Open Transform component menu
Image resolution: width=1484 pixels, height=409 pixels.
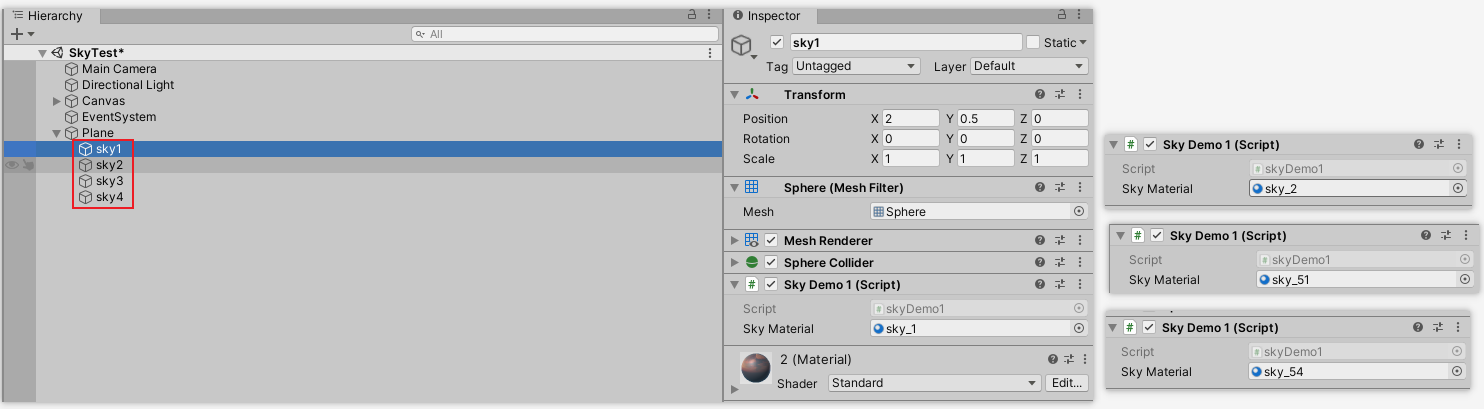(x=1079, y=95)
